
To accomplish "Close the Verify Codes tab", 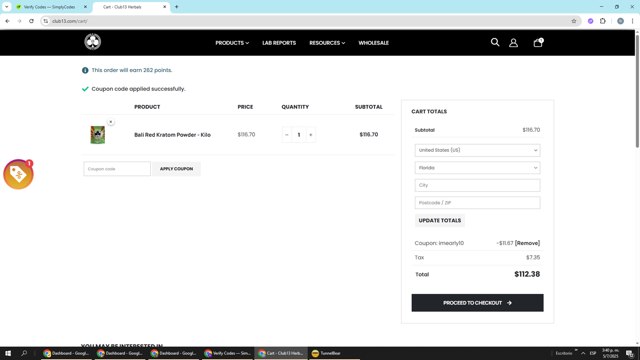I will pos(85,7).
